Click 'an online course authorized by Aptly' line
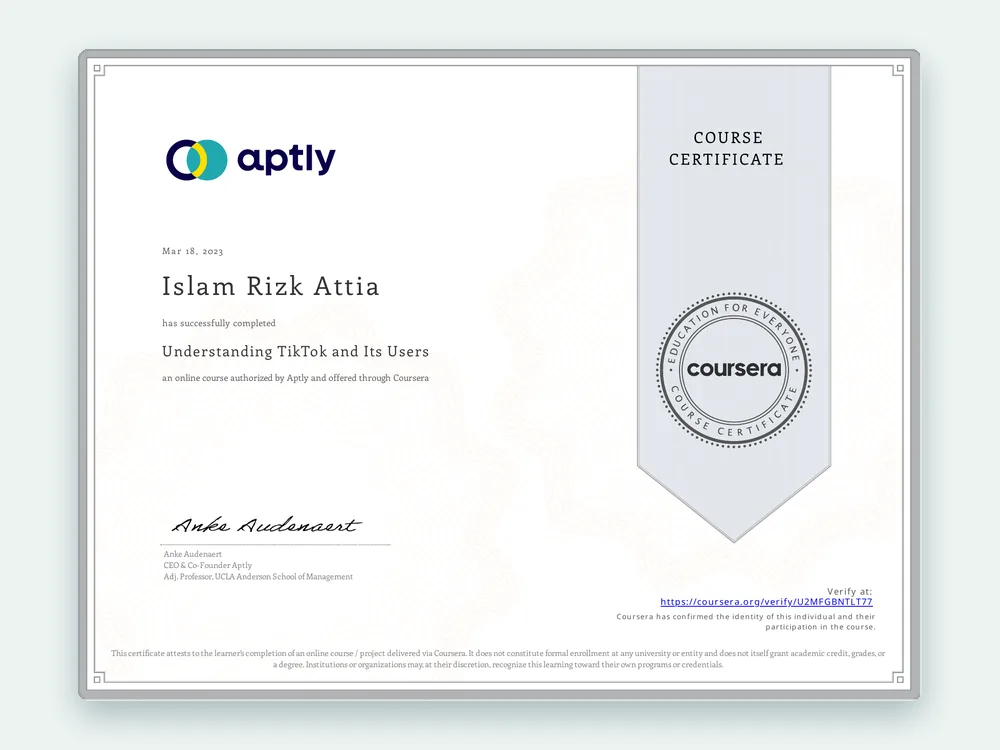 tap(295, 378)
